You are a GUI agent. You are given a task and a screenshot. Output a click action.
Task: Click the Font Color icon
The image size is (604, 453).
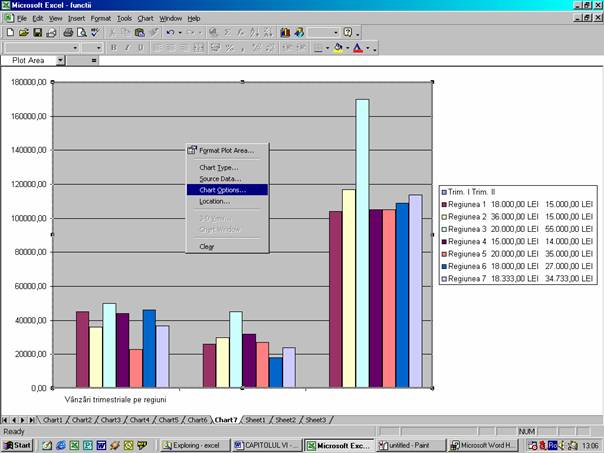[357, 47]
